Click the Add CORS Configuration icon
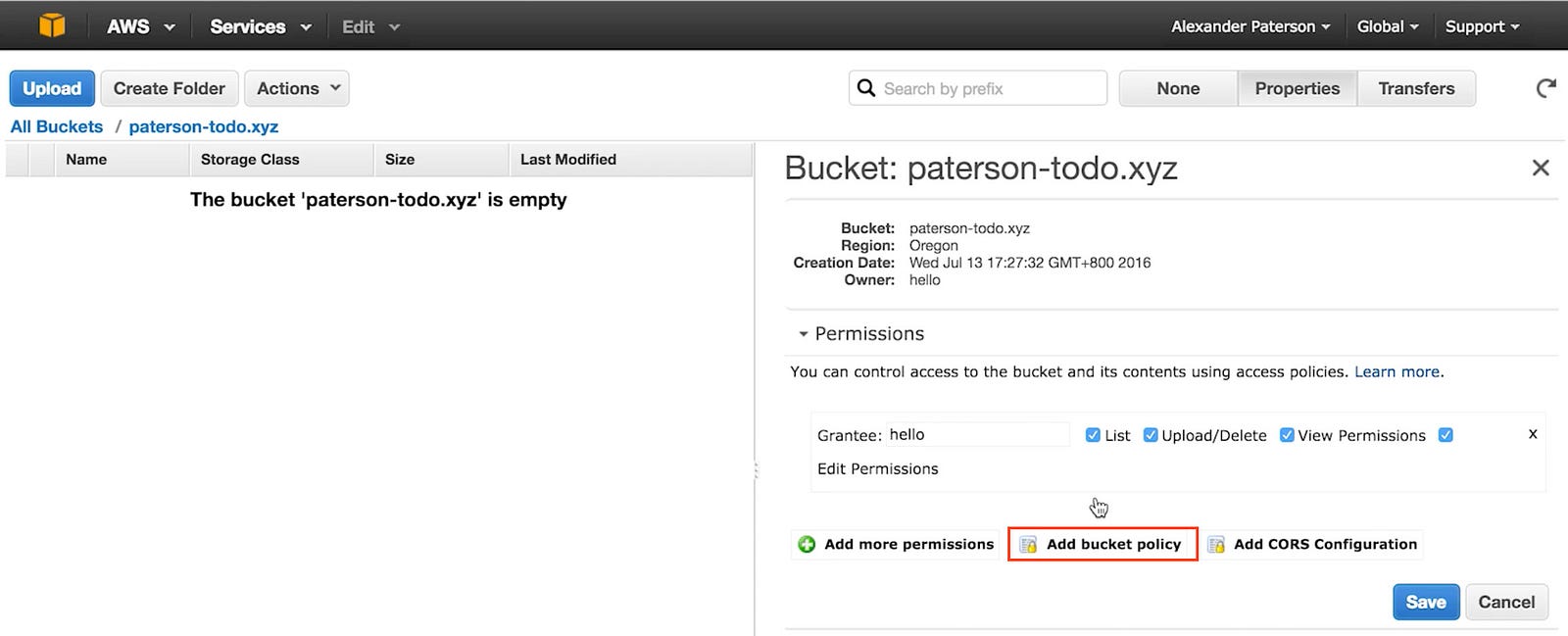Screen dimensions: 1568x636 pos(1216,544)
